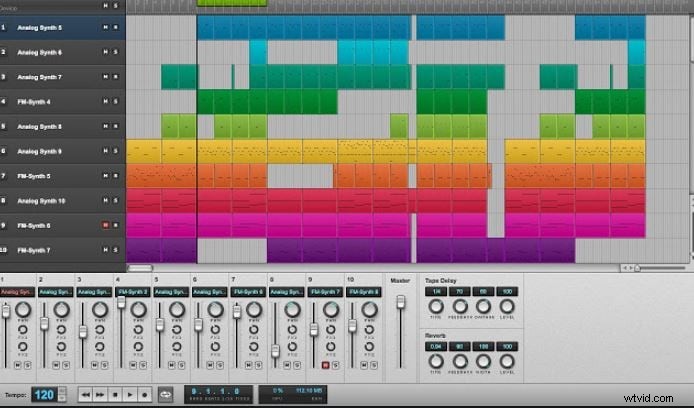Click the Reverb Time knob
Image resolution: width=694 pixels, height=408 pixels.
pyautogui.click(x=436, y=362)
